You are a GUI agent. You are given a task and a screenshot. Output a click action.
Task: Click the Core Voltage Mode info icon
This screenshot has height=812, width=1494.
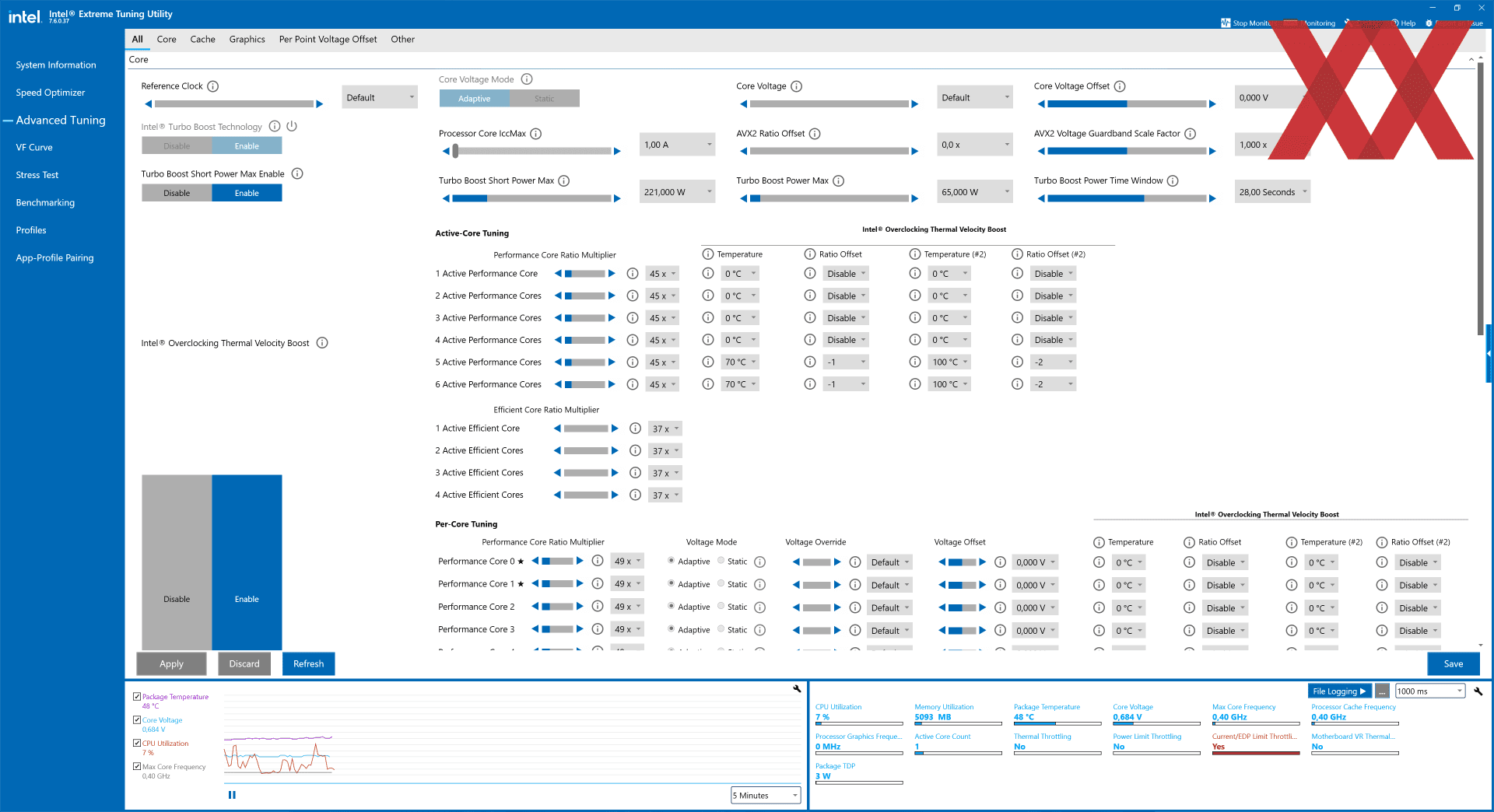point(527,79)
